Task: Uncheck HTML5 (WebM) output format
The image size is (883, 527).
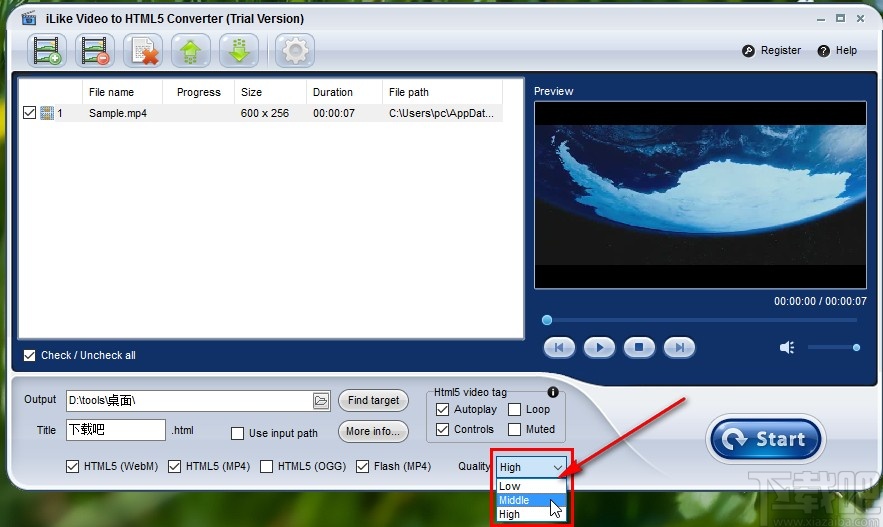Action: (x=72, y=466)
